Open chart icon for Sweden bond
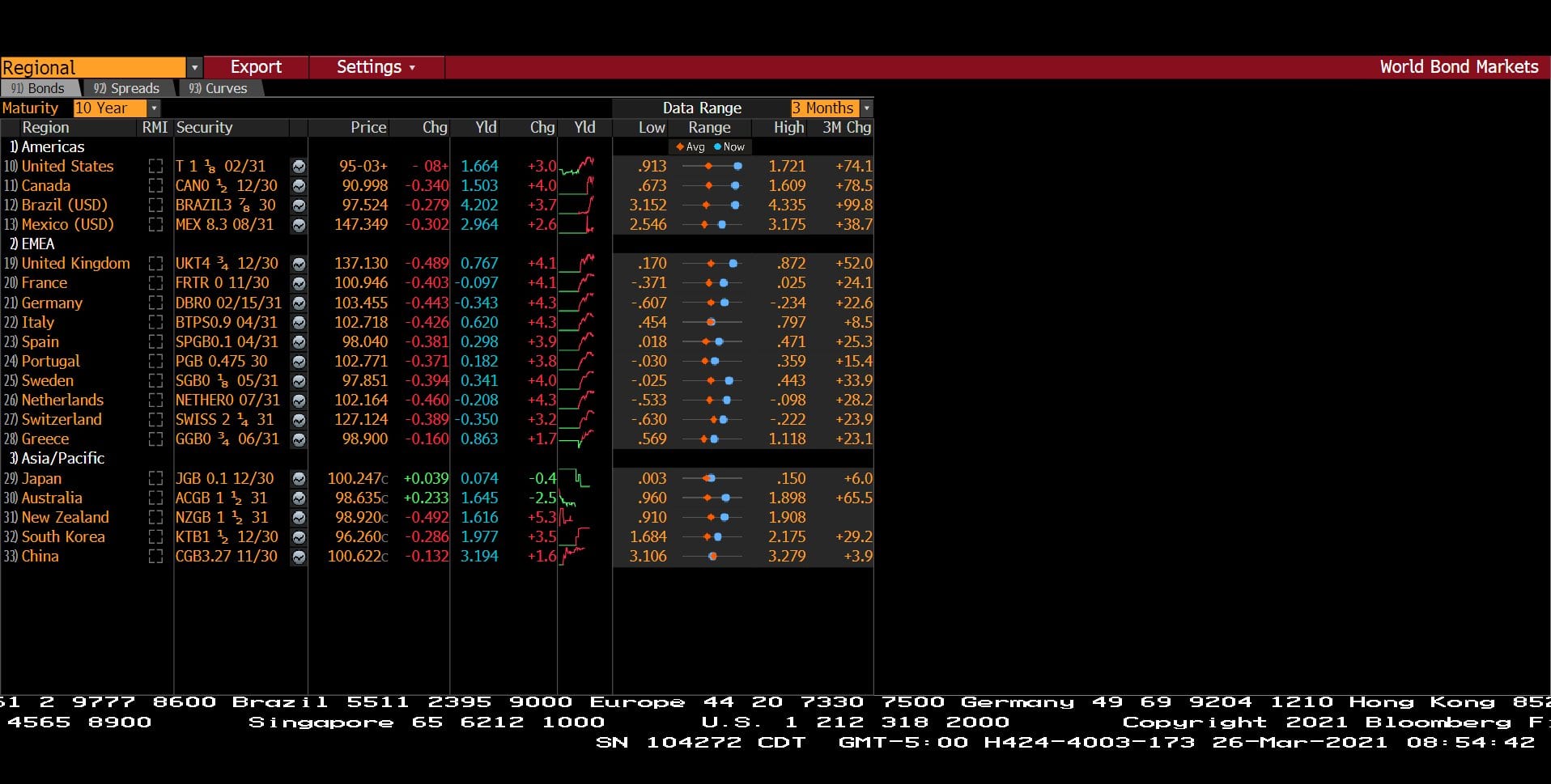This screenshot has width=1551, height=784. click(299, 380)
